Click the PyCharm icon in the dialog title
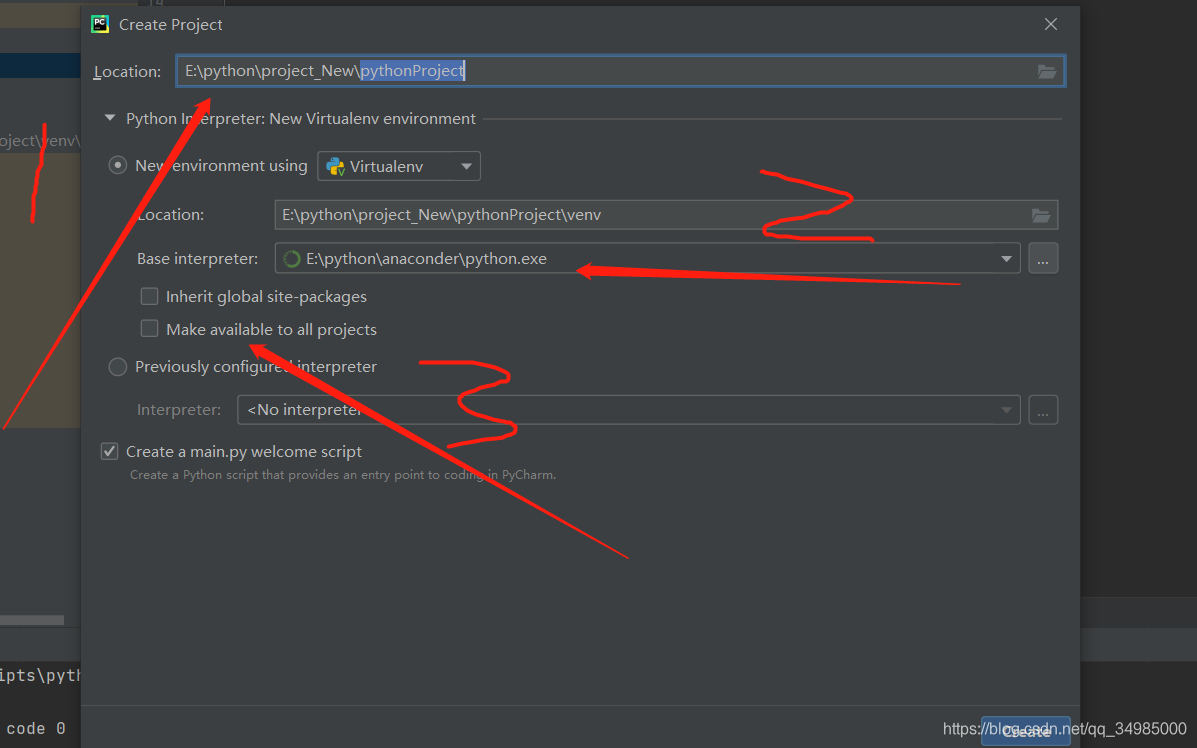The width and height of the screenshot is (1197, 748). click(x=100, y=24)
